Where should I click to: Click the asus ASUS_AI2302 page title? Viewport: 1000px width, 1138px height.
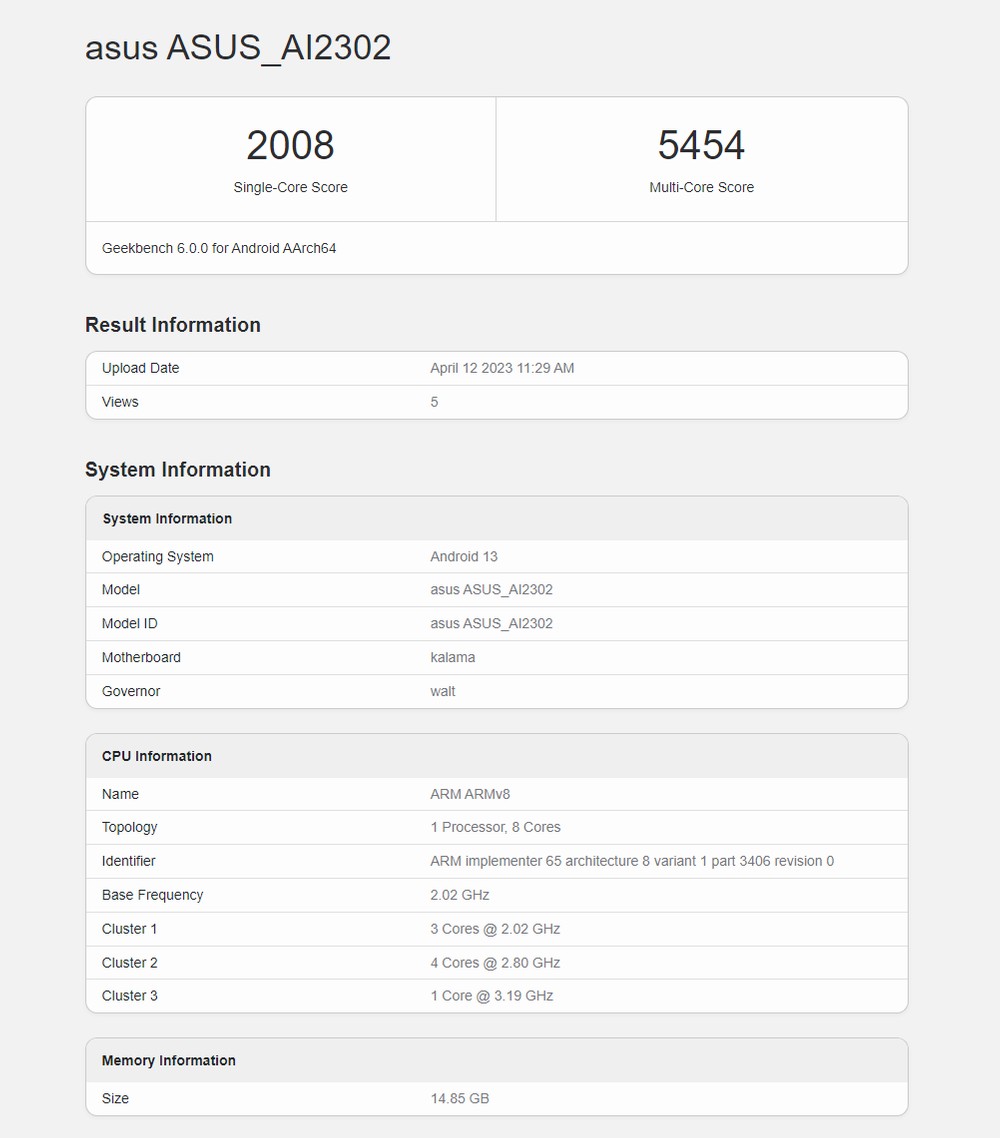238,47
